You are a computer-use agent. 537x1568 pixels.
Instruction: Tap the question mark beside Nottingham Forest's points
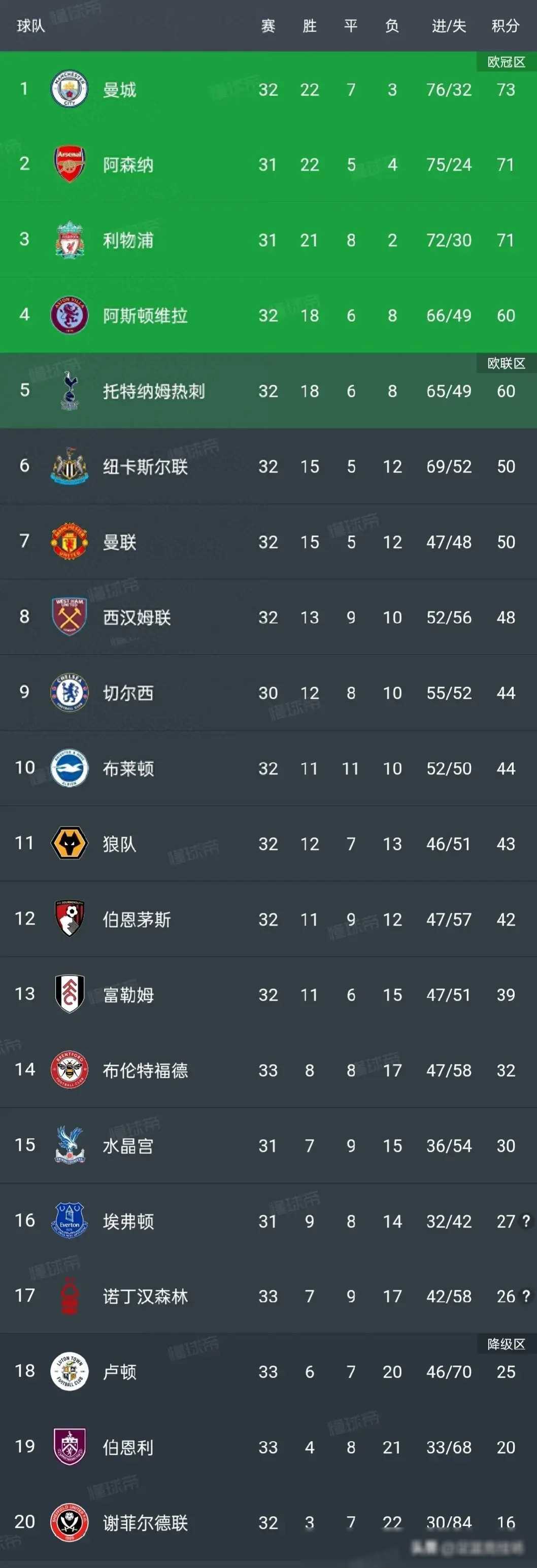click(x=526, y=1296)
